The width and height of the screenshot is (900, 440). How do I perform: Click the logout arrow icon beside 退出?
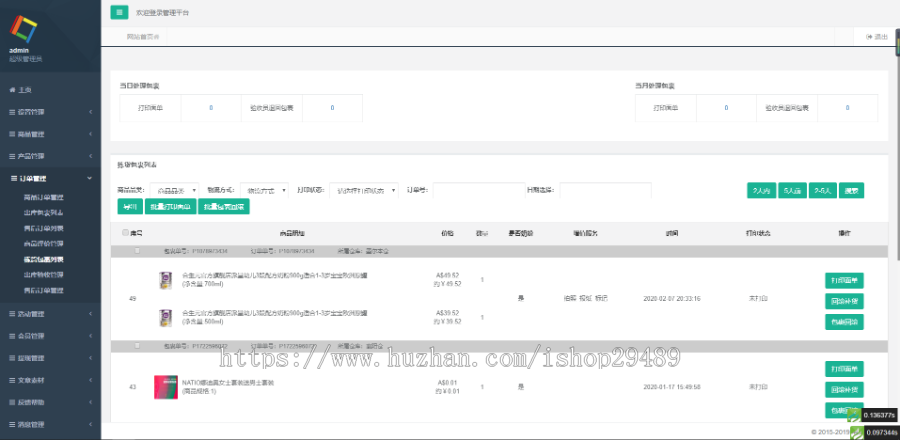tap(869, 37)
